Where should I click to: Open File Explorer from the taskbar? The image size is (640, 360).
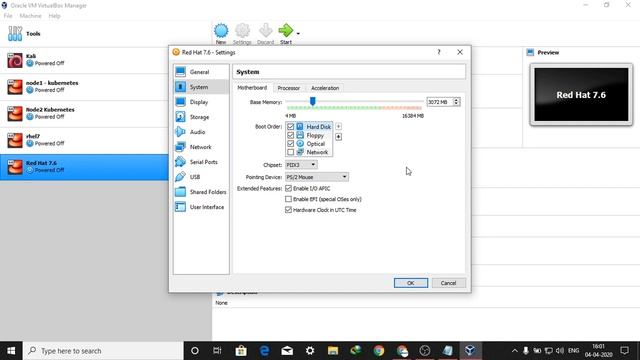(333, 351)
